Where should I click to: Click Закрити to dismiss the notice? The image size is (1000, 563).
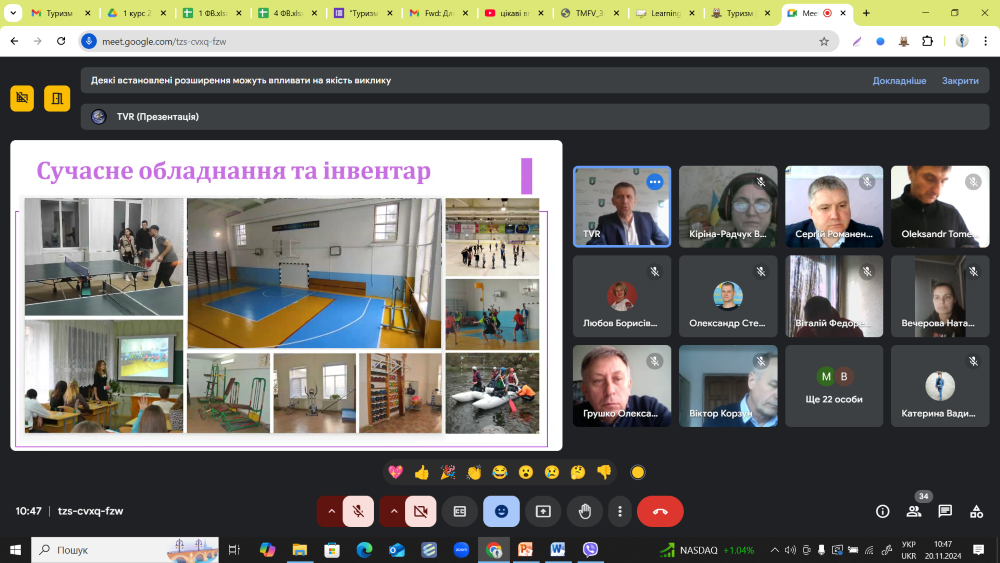960,81
